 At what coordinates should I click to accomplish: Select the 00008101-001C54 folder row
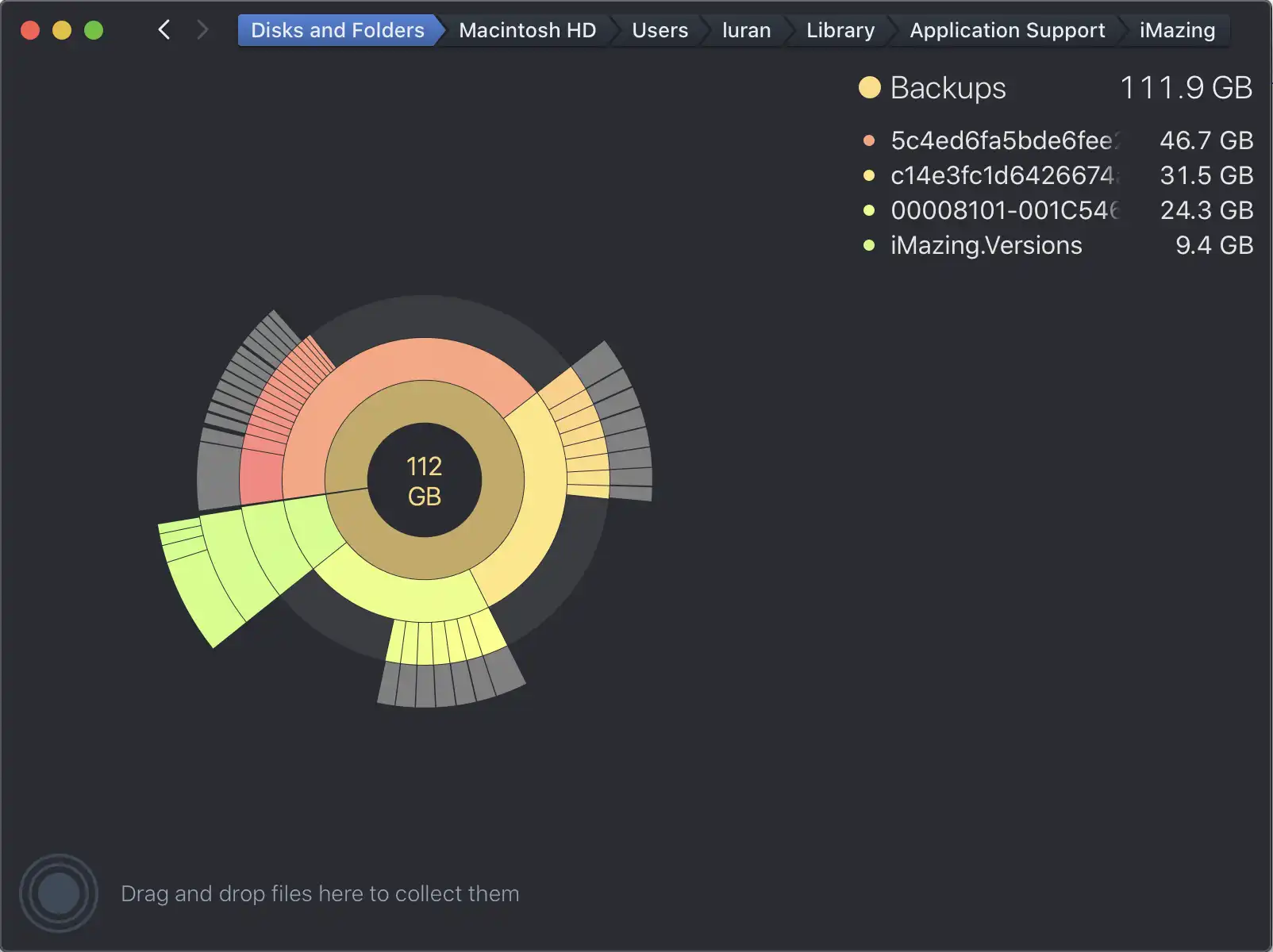point(1057,210)
